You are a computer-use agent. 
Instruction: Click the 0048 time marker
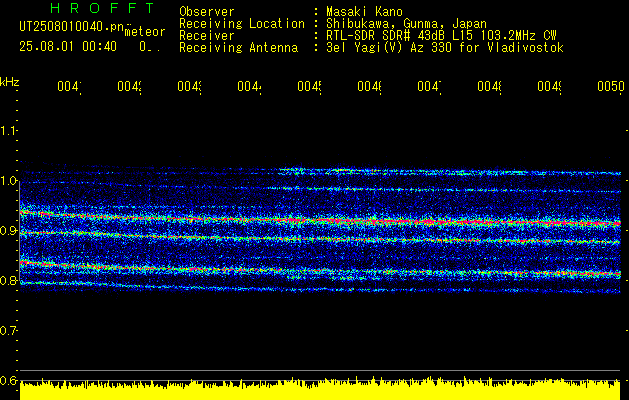[x=490, y=86]
